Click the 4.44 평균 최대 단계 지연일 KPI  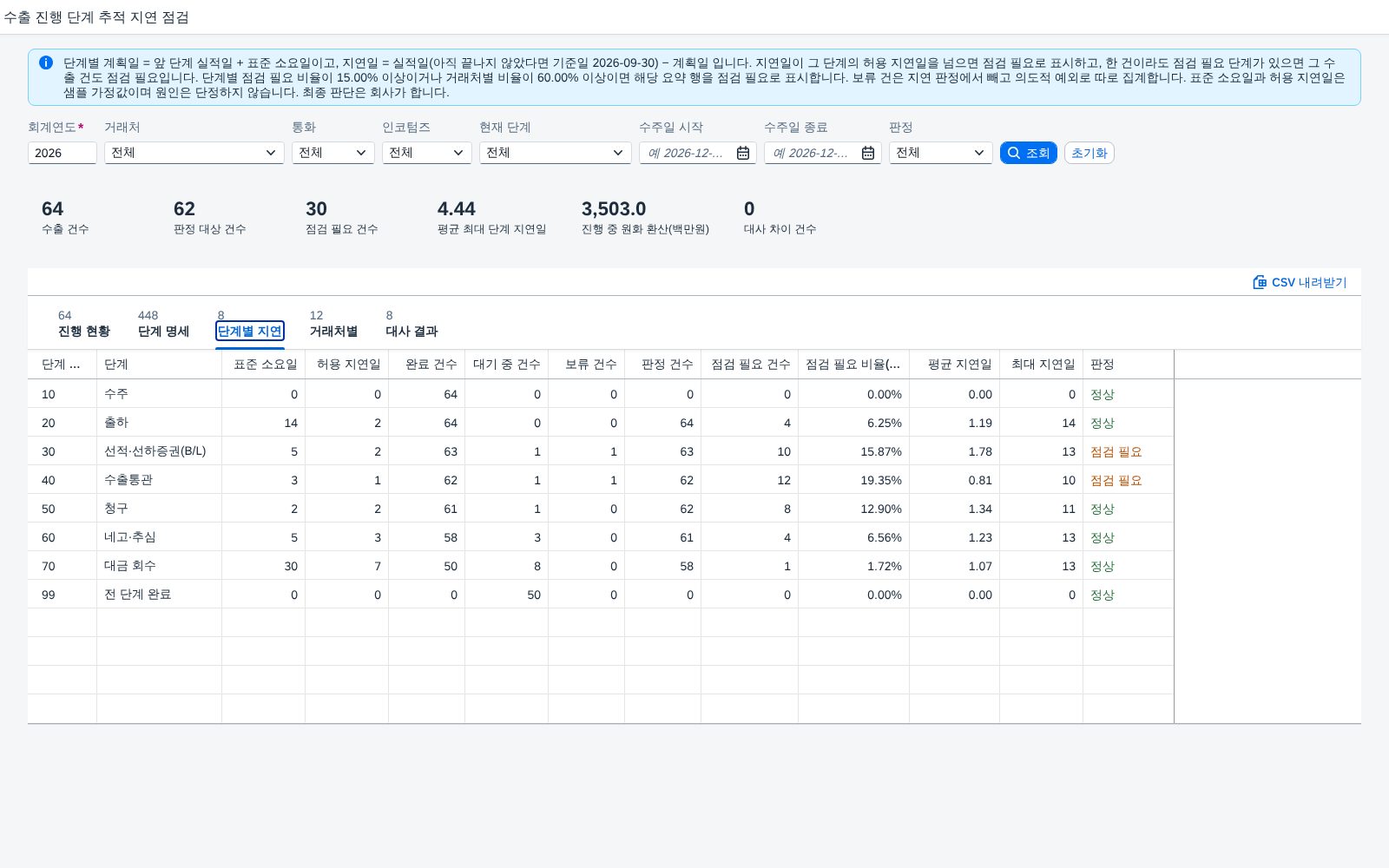tap(492, 218)
